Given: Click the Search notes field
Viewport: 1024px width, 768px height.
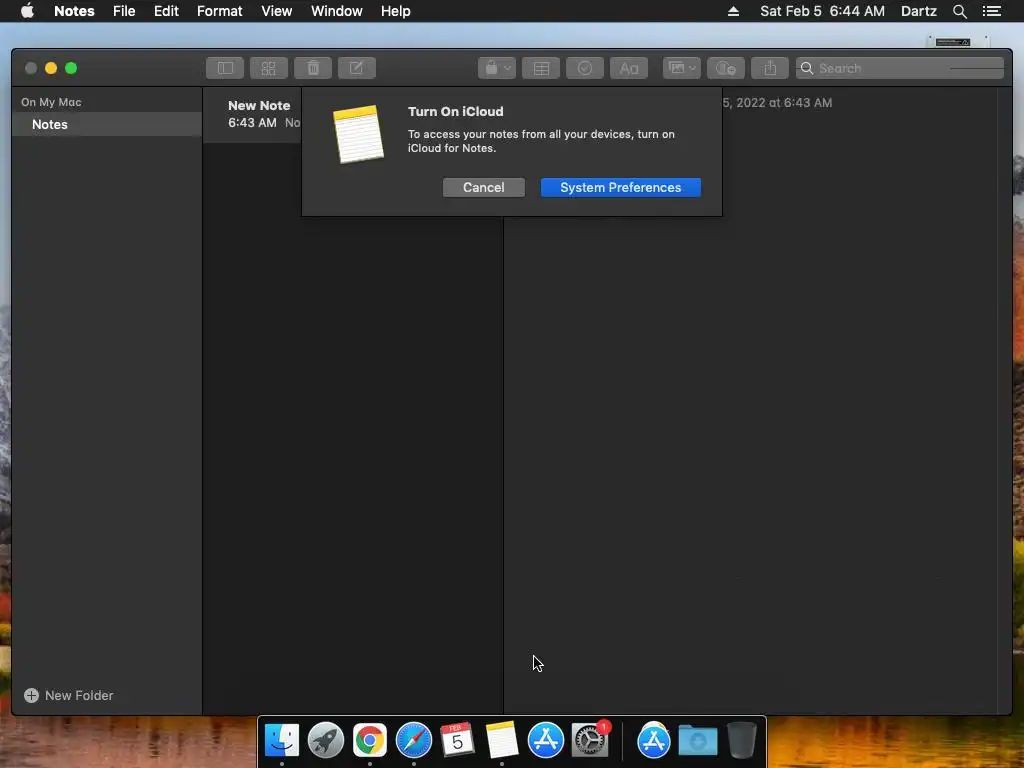Looking at the screenshot, I should click(899, 68).
